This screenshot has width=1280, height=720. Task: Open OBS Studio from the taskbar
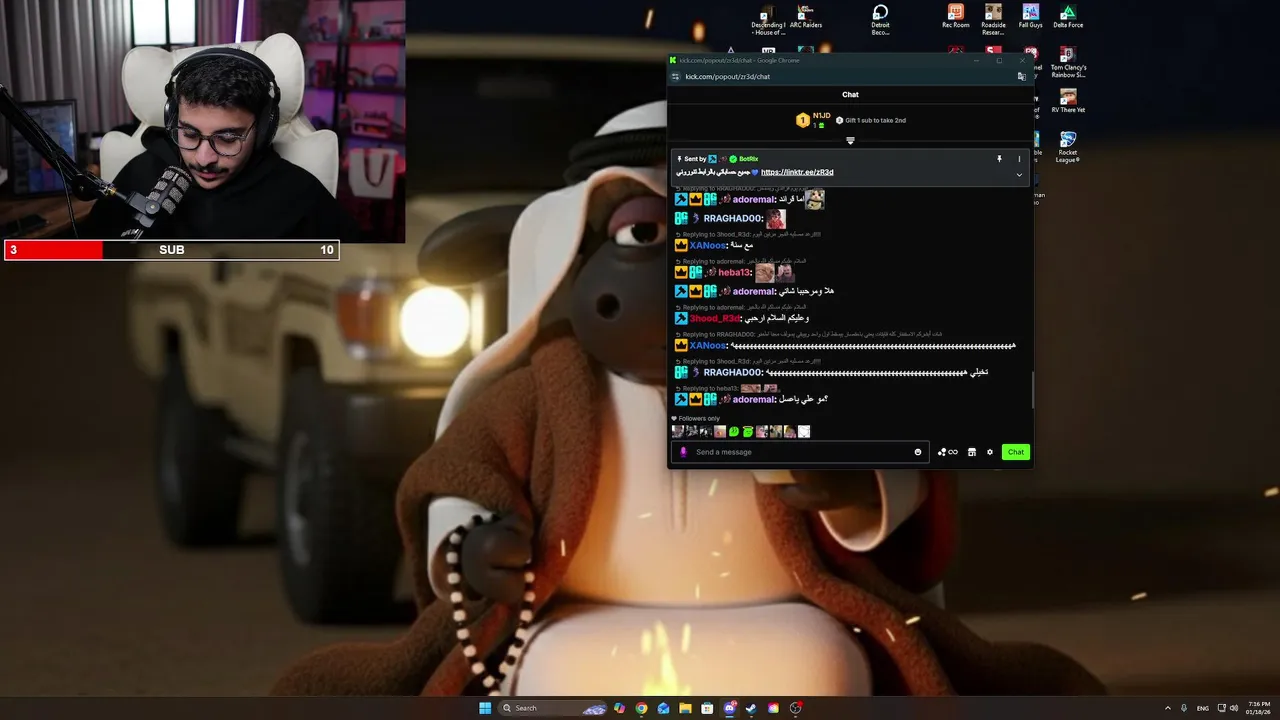796,708
